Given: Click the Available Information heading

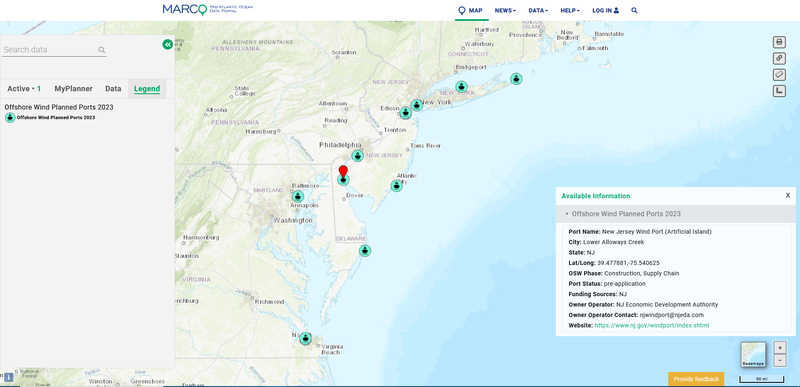Looking at the screenshot, I should (595, 196).
